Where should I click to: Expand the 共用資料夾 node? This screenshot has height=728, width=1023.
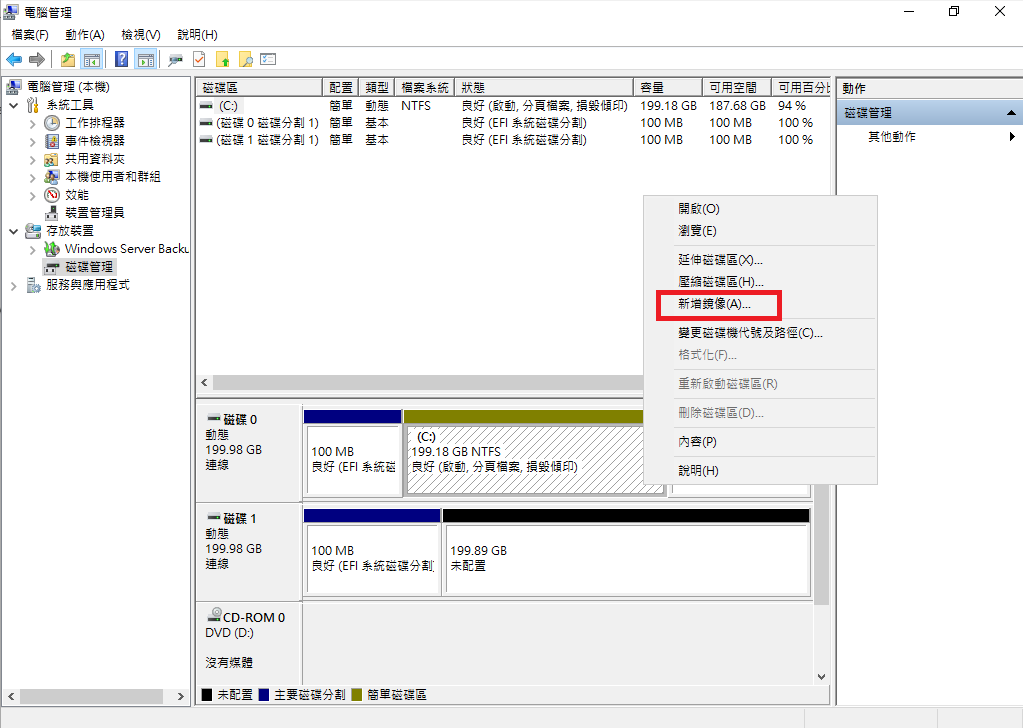(33, 159)
